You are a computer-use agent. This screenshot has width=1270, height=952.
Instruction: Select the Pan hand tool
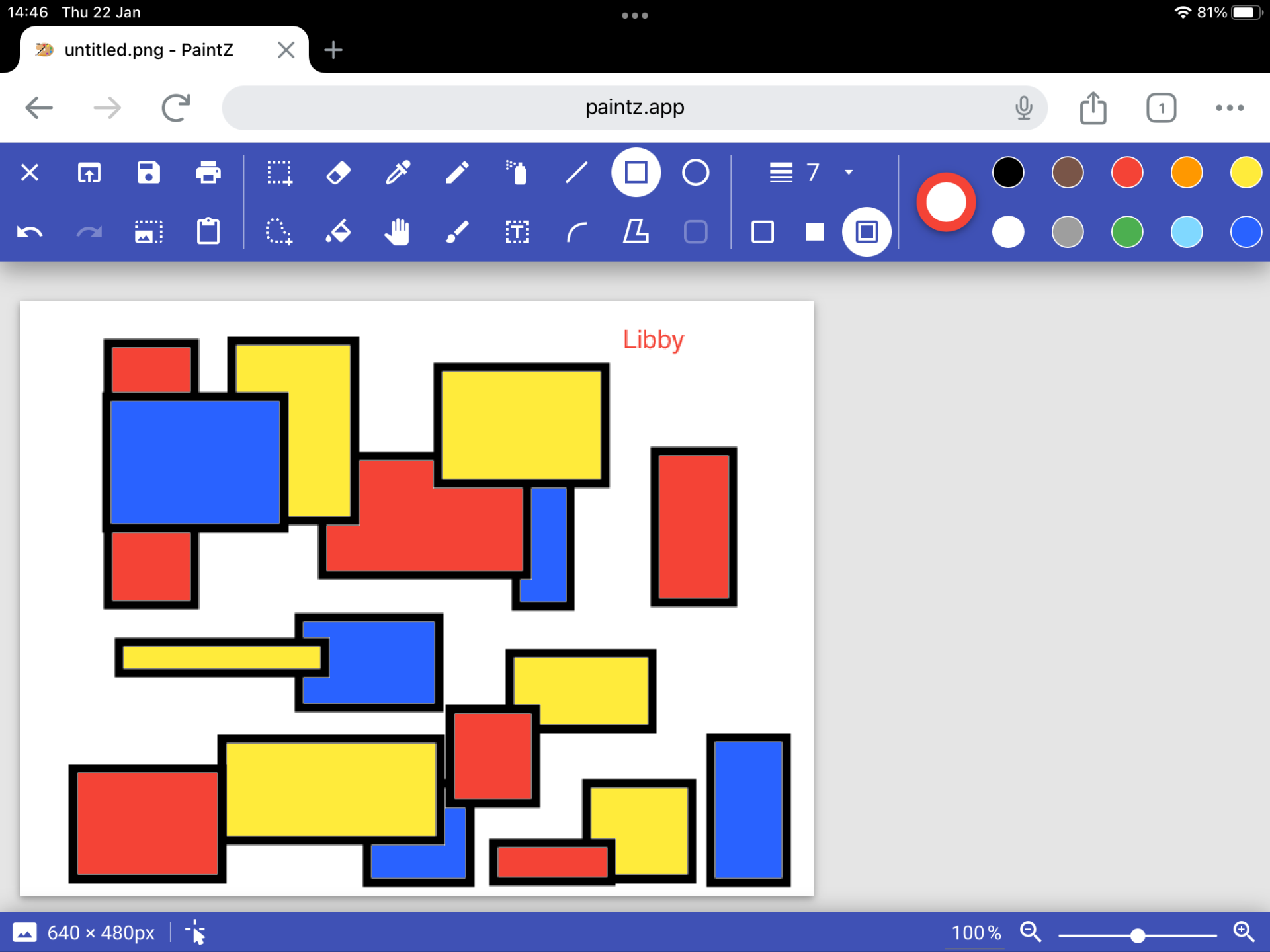tap(398, 232)
